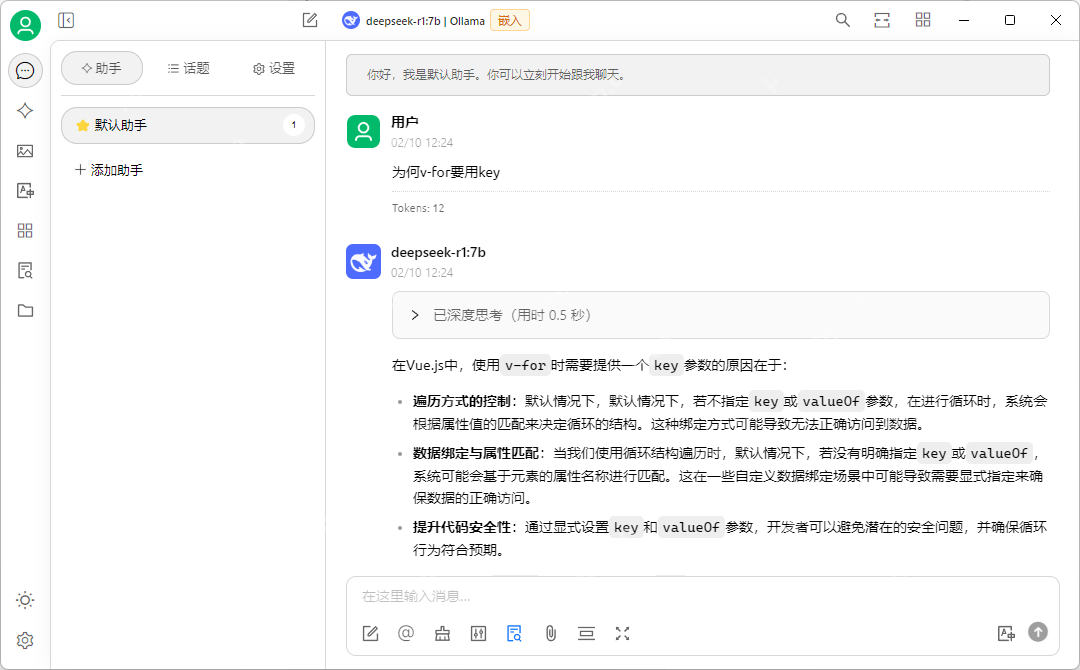Click the translate icon beside send button
Screen dimensions: 1080x670
click(1006, 634)
